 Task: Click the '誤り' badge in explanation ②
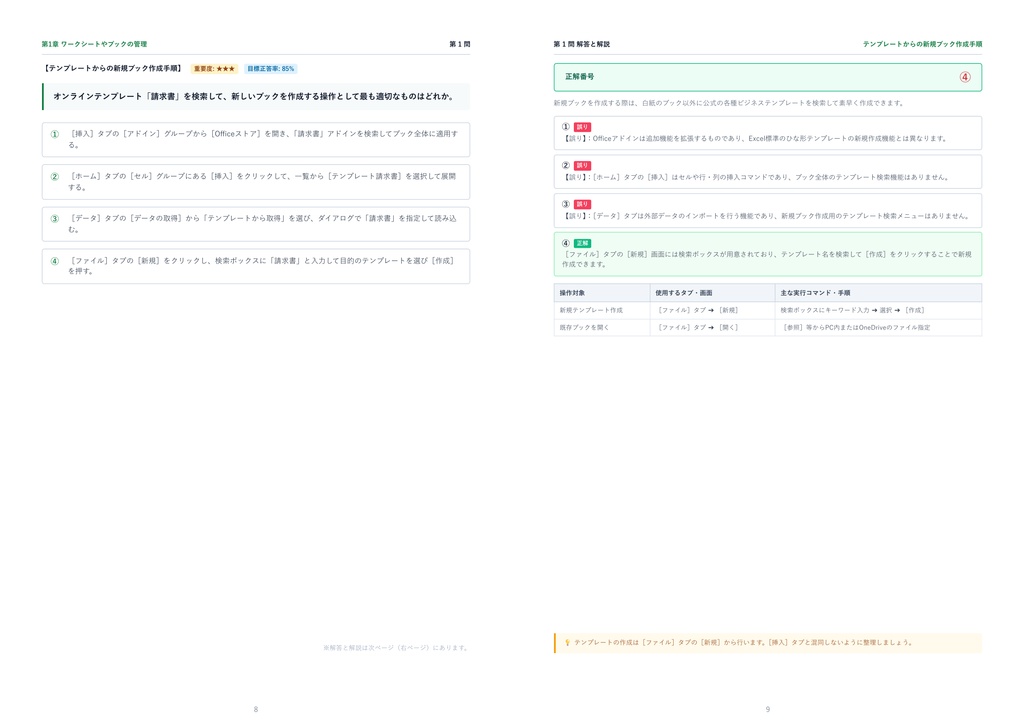583,166
